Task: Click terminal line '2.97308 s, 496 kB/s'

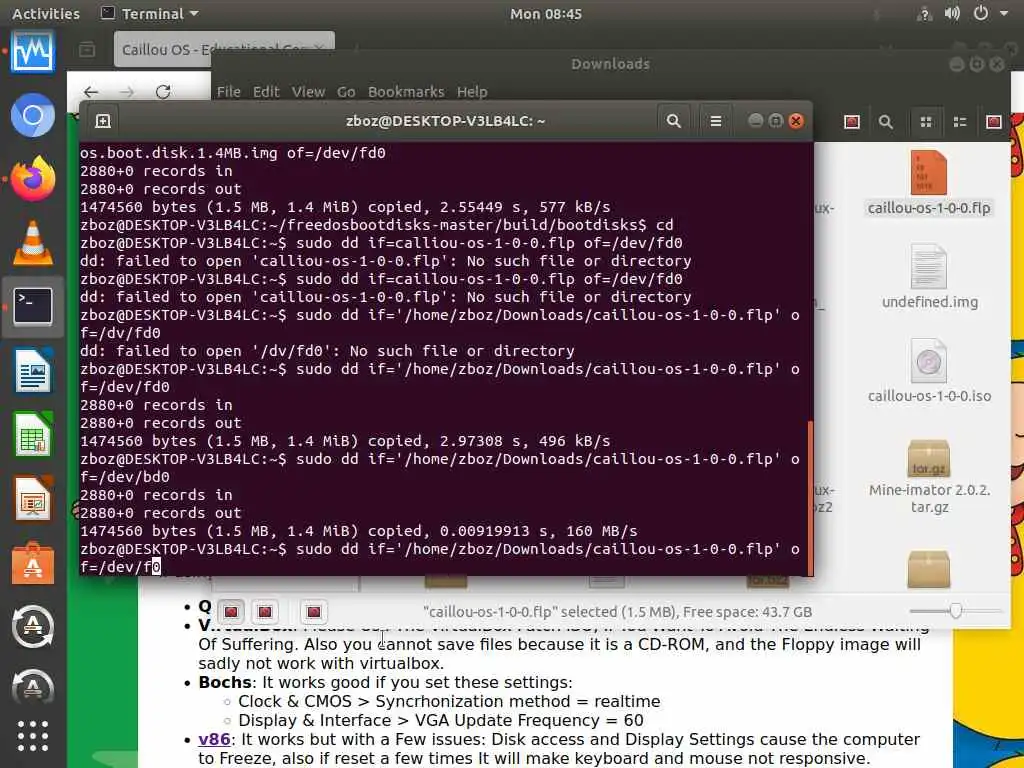Action: 524,441
